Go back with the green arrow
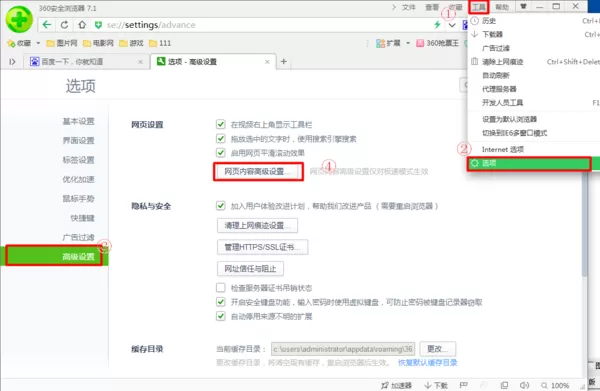Viewport: 600px width, 391px height. (x=47, y=25)
